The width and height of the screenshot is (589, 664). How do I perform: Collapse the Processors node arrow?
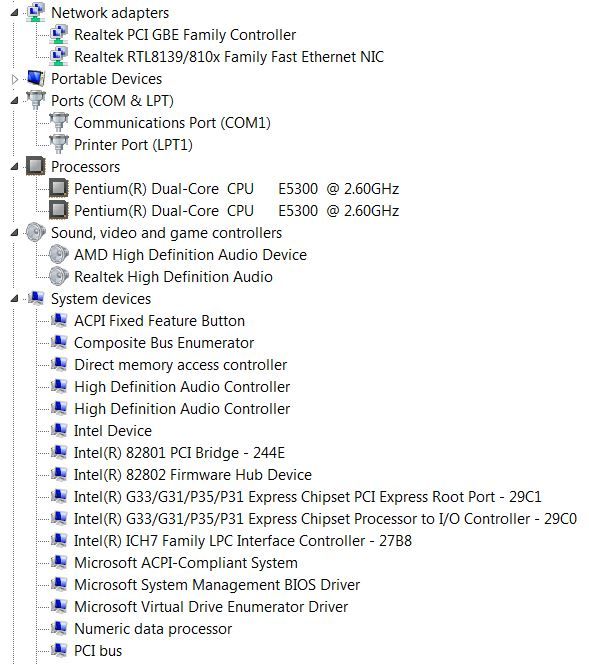(x=15, y=166)
